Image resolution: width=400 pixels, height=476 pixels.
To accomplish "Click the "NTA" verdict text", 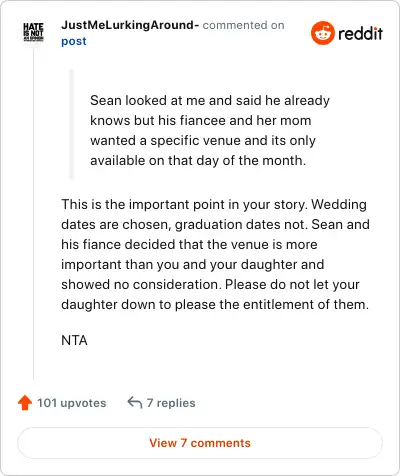I will point(74,340).
